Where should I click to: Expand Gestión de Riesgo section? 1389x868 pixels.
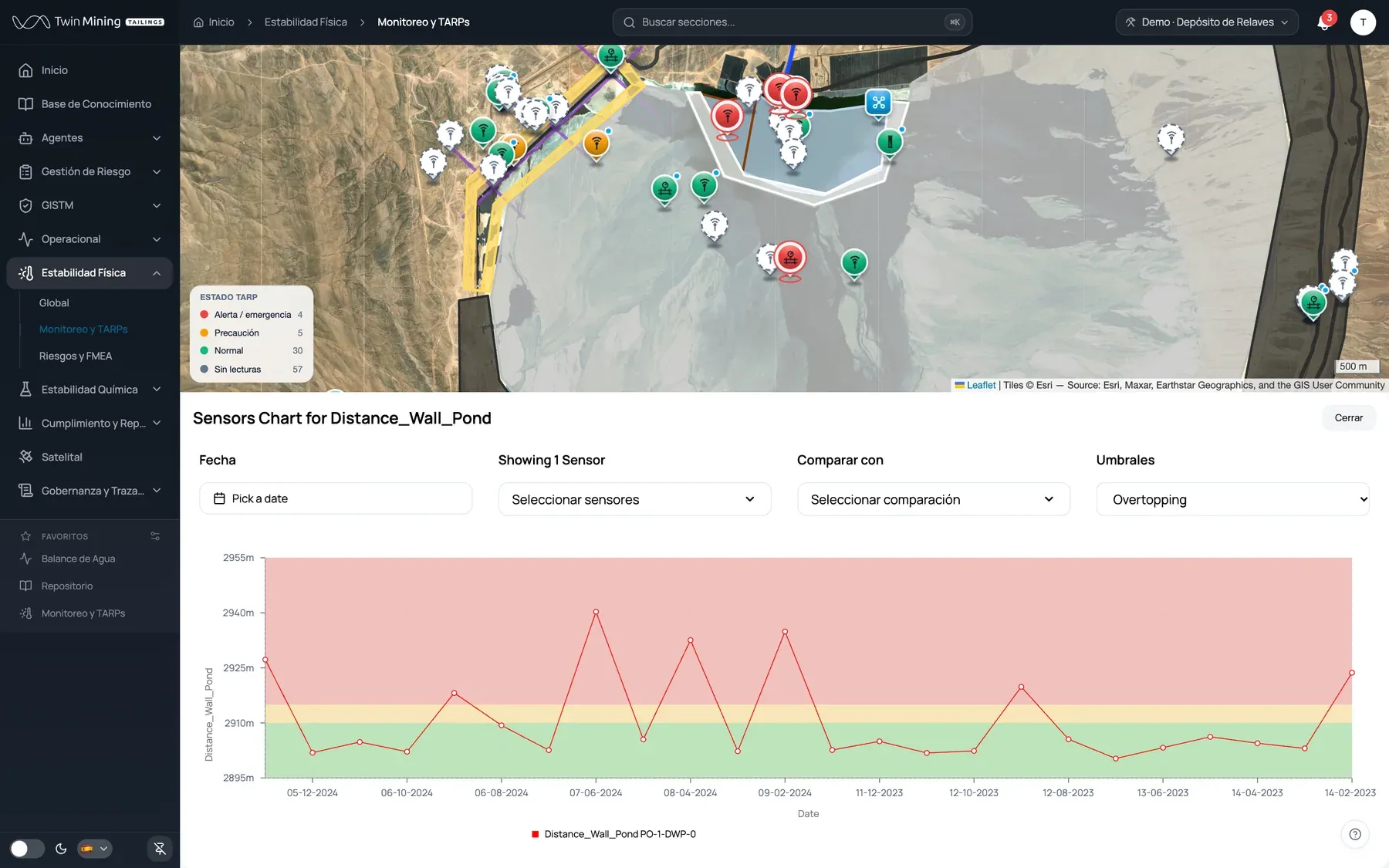[x=90, y=171]
